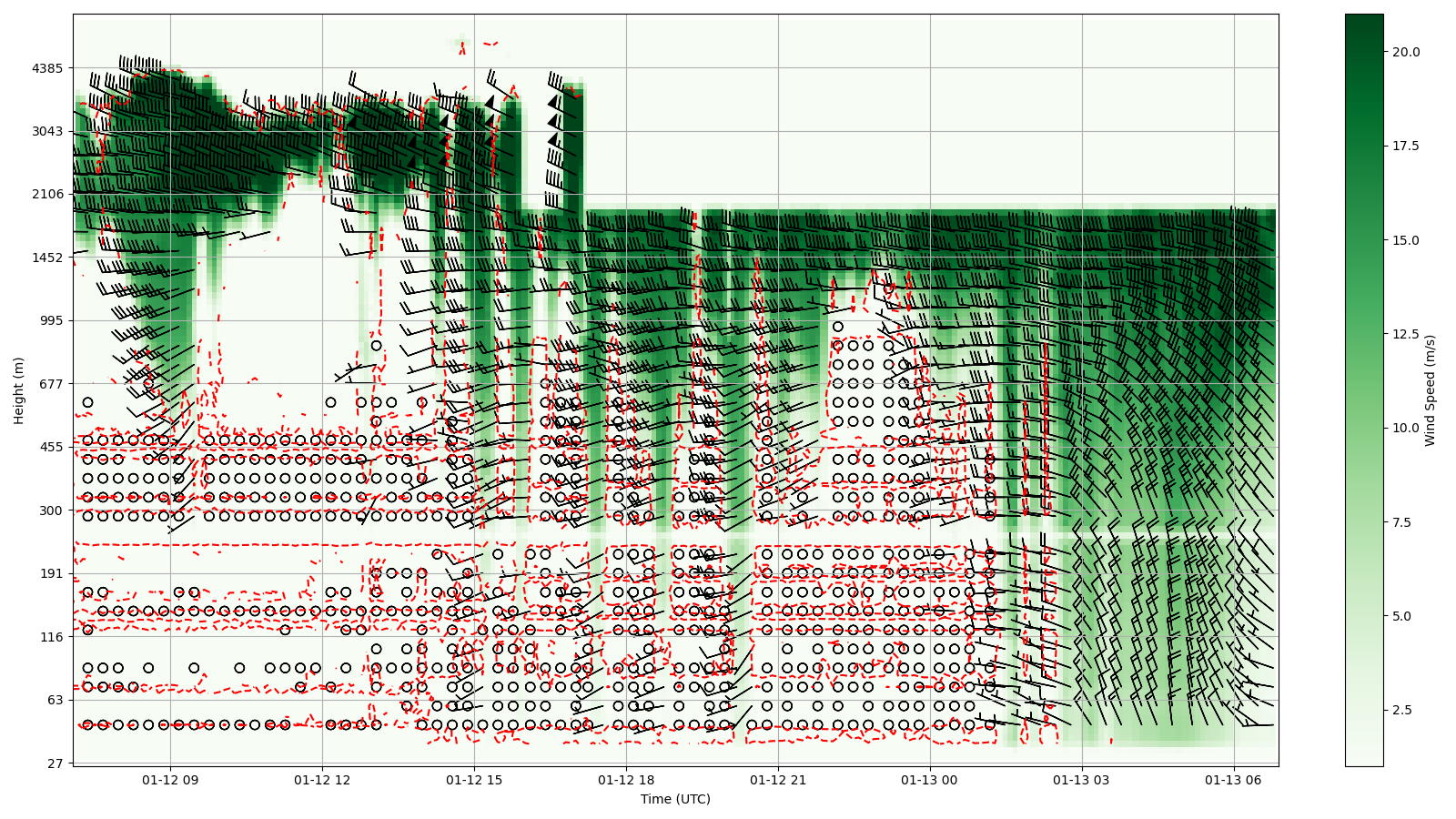The width and height of the screenshot is (1456, 819).
Task: Click the 4385 height tick label
Action: pyautogui.click(x=46, y=68)
